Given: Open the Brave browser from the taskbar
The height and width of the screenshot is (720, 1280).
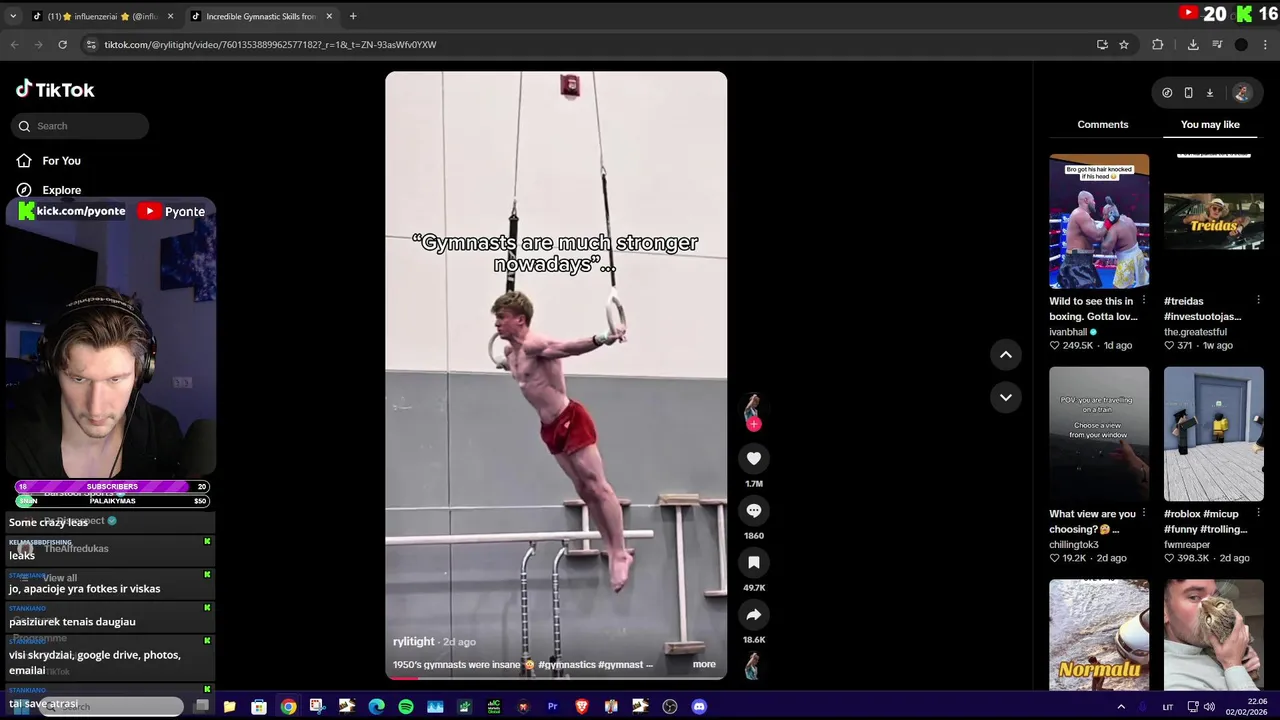Looking at the screenshot, I should coord(582,706).
